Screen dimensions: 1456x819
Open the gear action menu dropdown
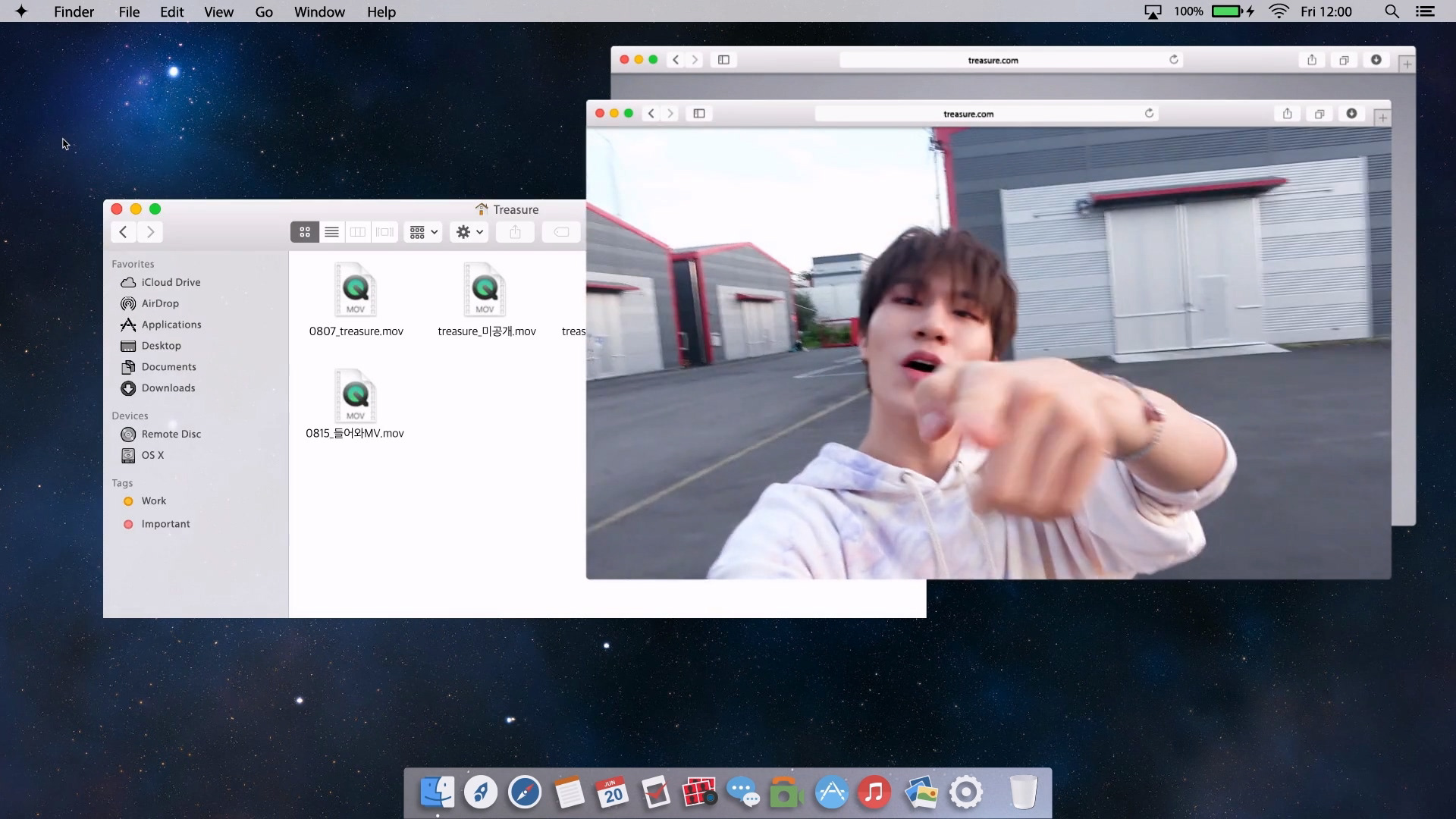(469, 232)
